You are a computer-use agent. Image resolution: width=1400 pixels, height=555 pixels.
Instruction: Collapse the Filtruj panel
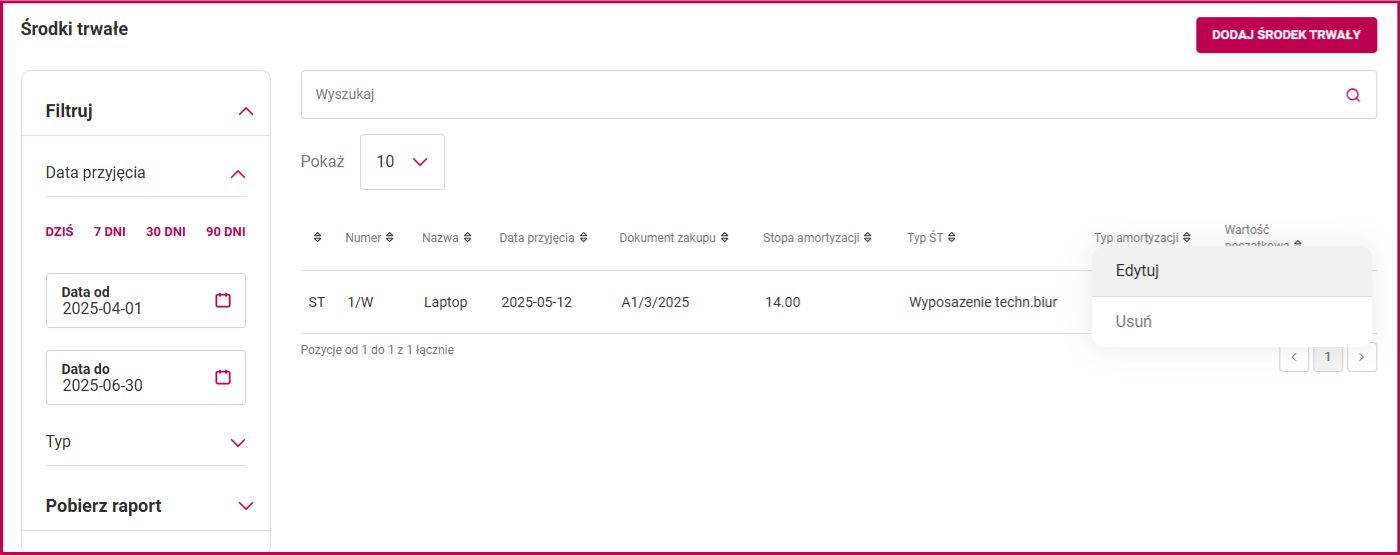coord(246,111)
